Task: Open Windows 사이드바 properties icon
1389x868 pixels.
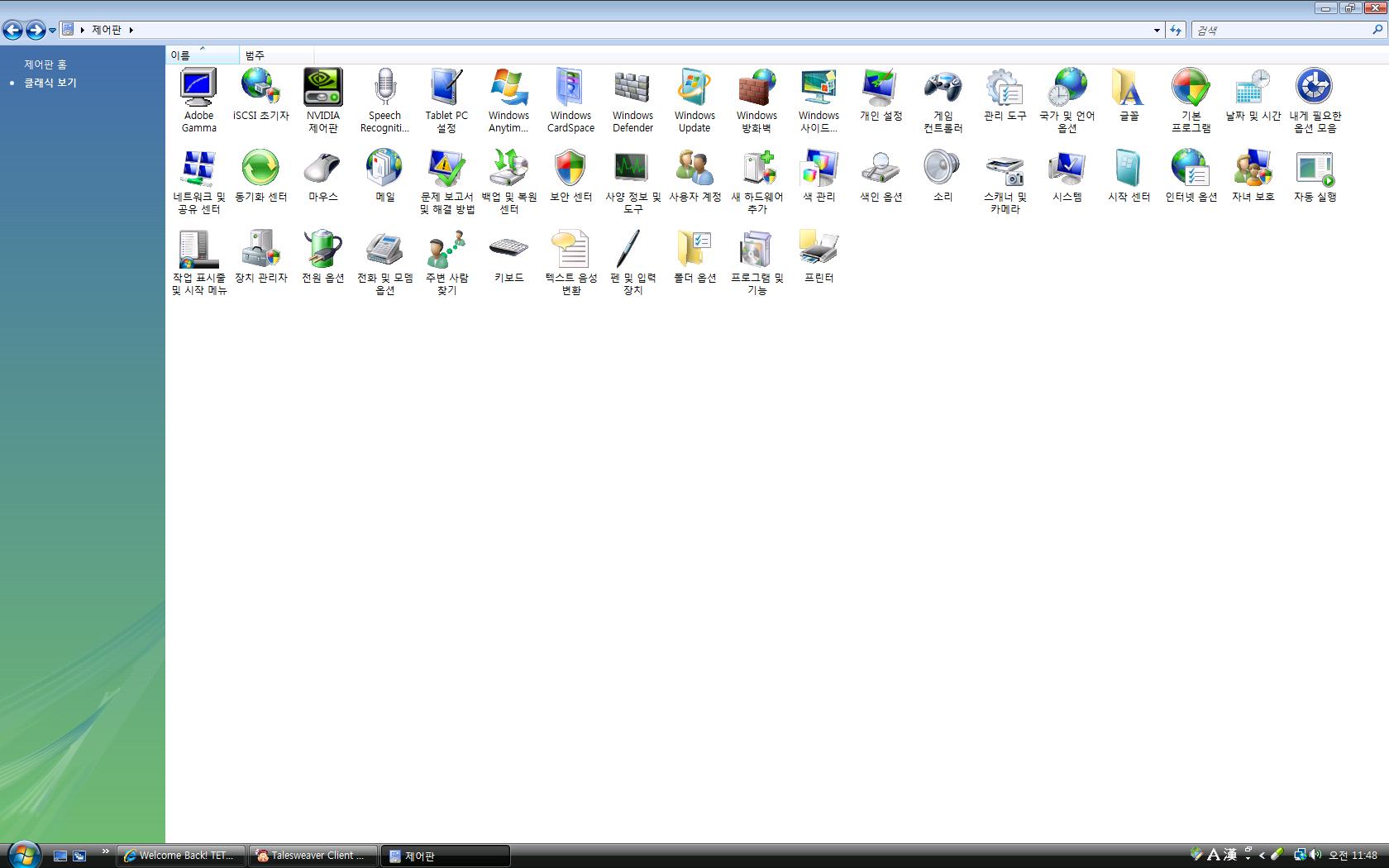Action: tap(819, 88)
